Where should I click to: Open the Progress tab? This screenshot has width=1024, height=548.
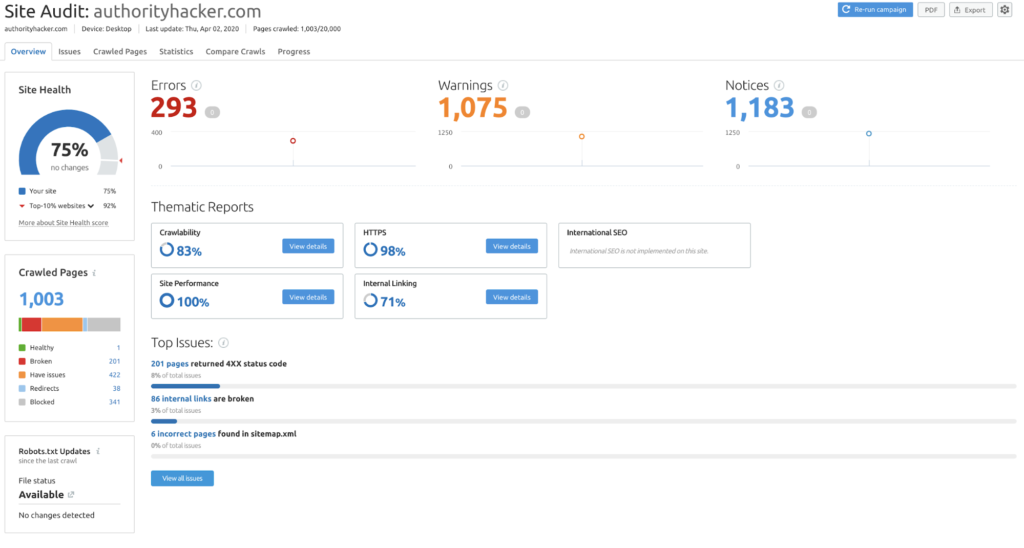[294, 52]
